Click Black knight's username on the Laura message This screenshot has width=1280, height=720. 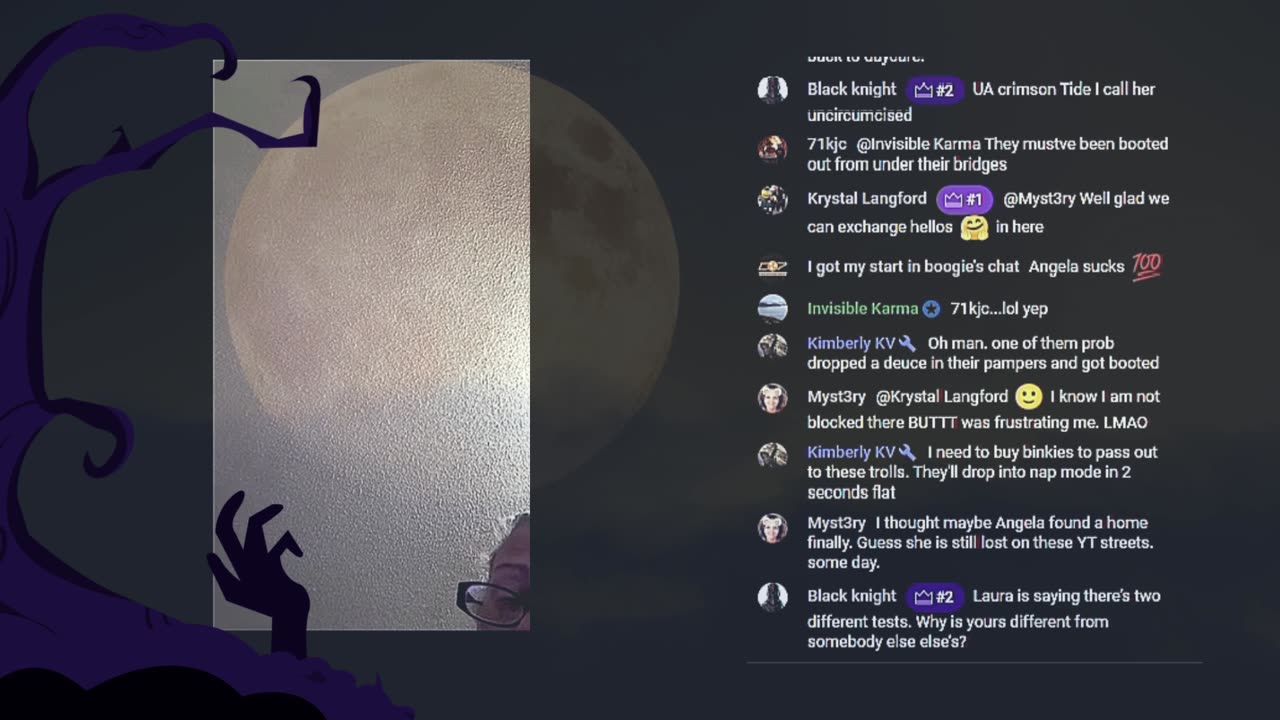(x=851, y=596)
